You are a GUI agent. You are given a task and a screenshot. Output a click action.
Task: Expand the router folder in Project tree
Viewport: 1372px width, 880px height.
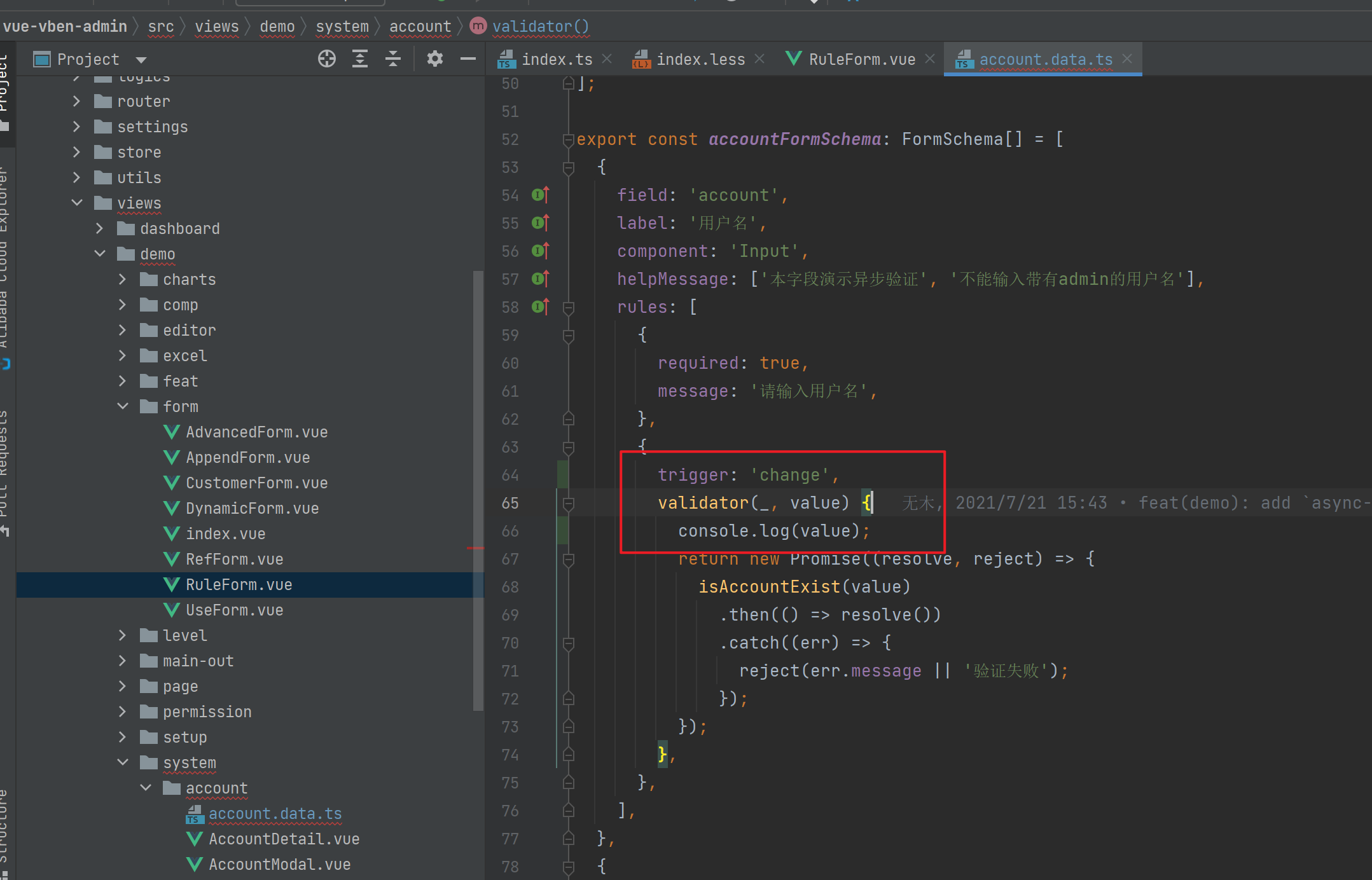(x=76, y=100)
